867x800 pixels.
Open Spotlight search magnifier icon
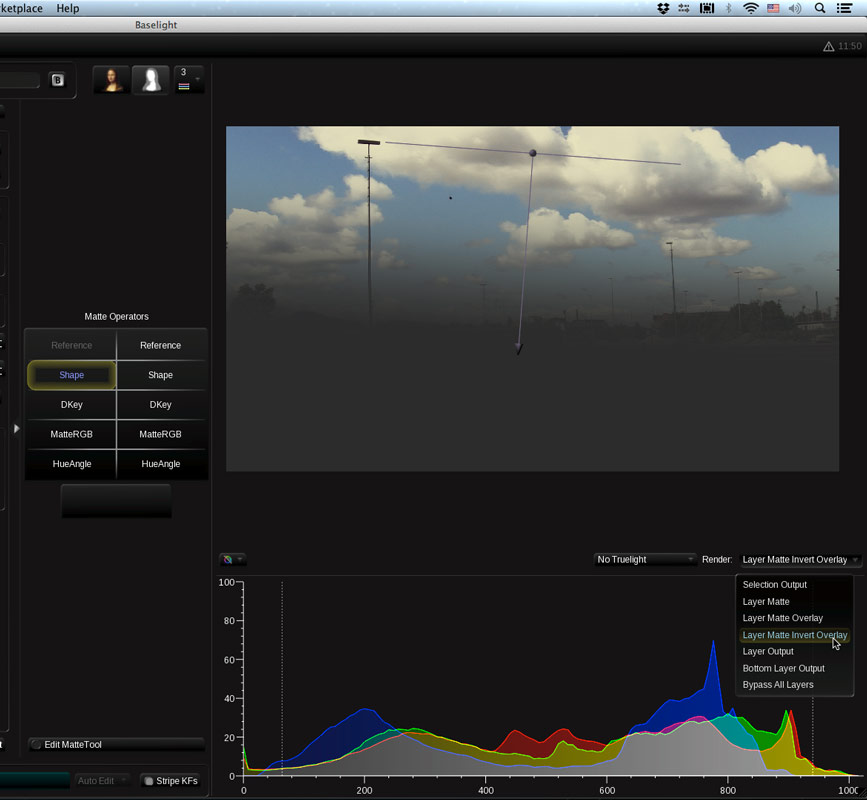click(x=820, y=8)
